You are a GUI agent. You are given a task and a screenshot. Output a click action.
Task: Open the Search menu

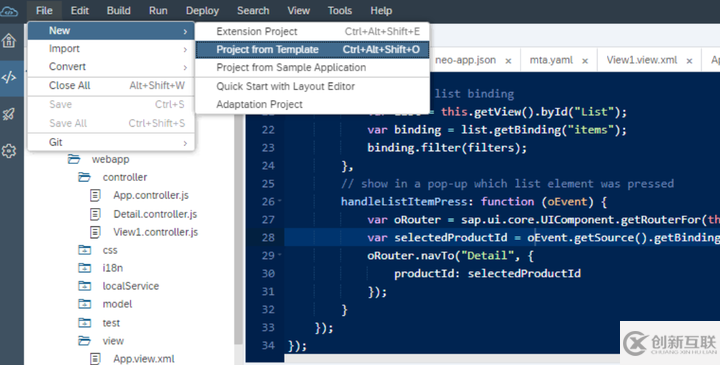pyautogui.click(x=253, y=11)
